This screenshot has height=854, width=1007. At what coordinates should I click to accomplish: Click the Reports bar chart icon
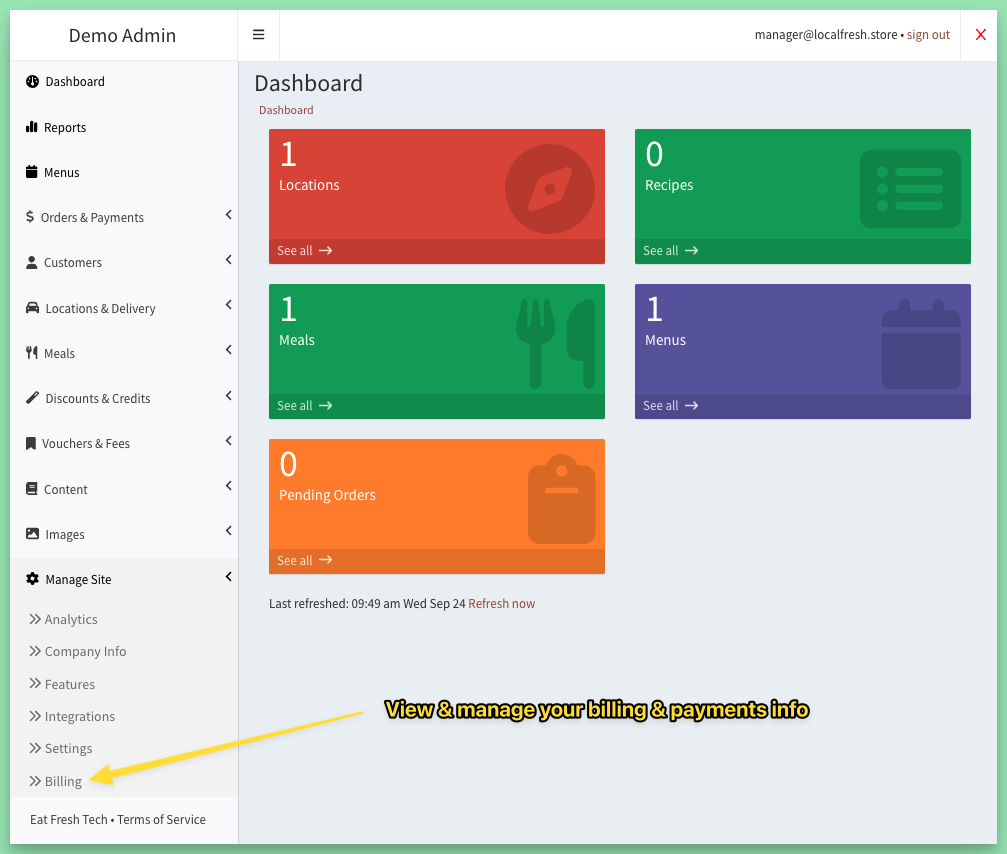coord(31,127)
